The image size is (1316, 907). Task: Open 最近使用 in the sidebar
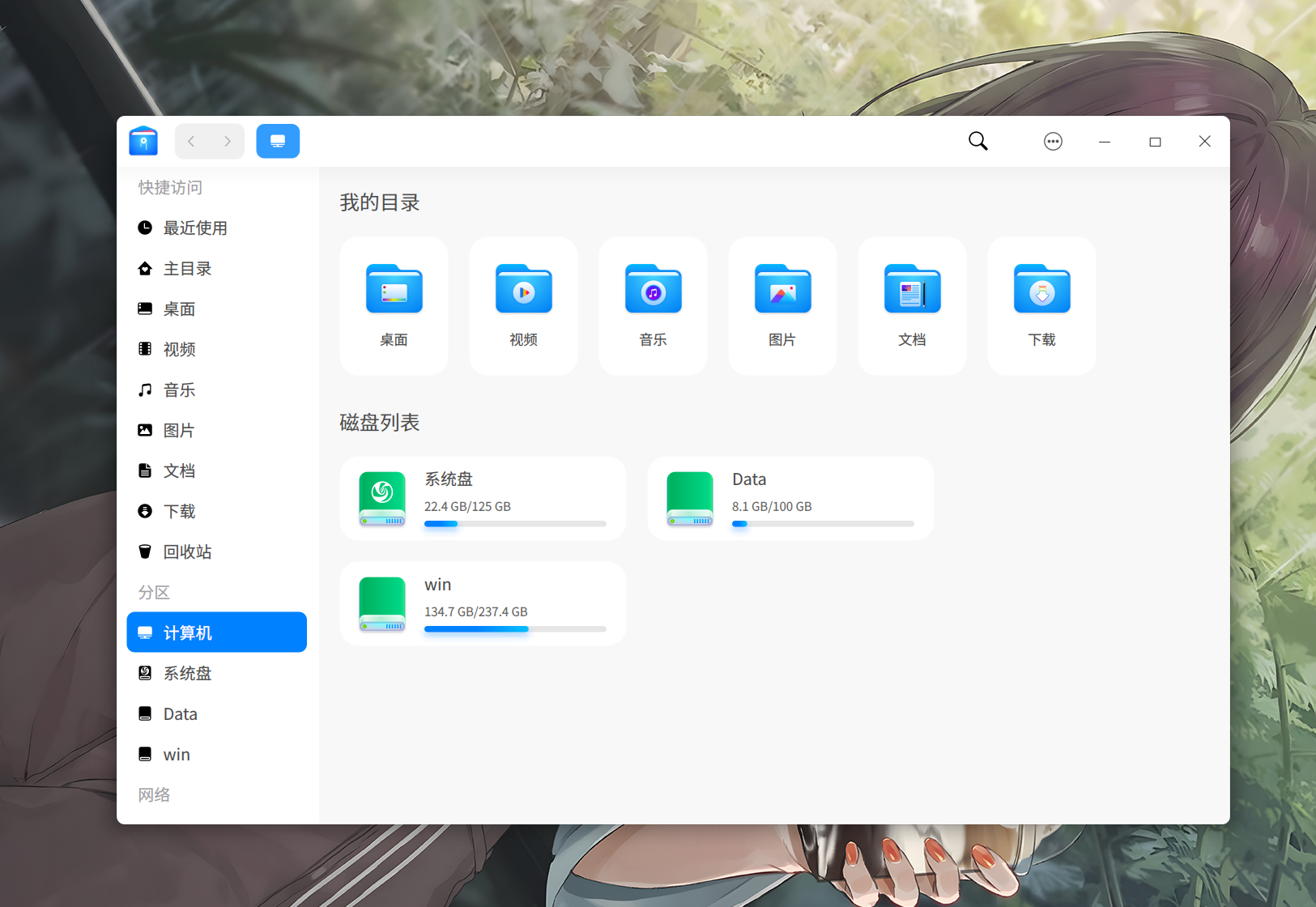pos(217,228)
